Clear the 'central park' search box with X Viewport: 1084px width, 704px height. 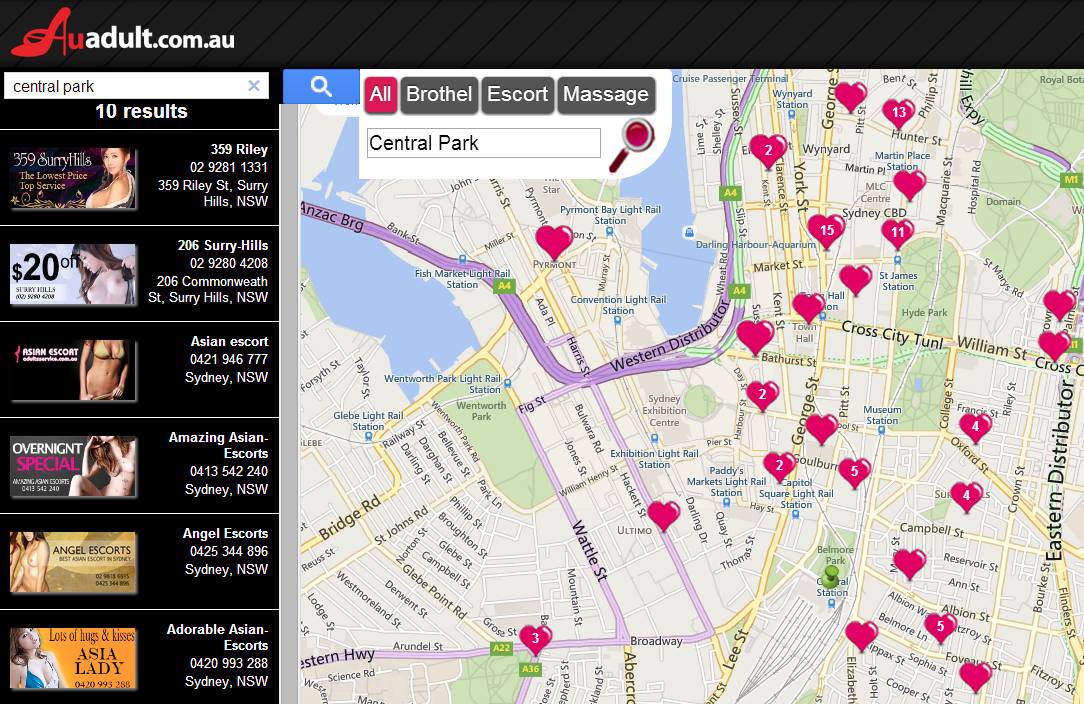(x=254, y=86)
